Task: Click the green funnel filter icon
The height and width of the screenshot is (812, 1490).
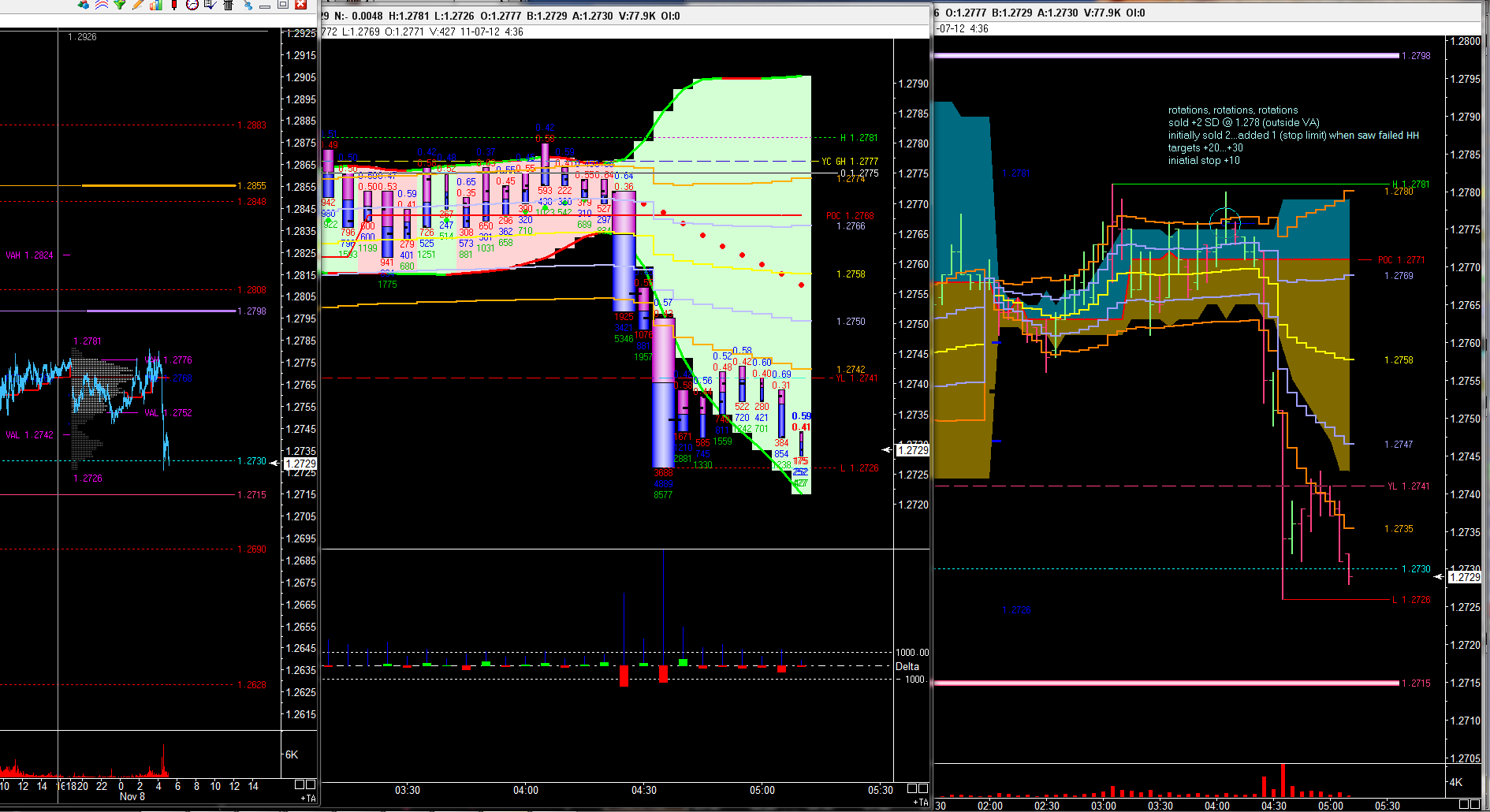Action: (120, 5)
